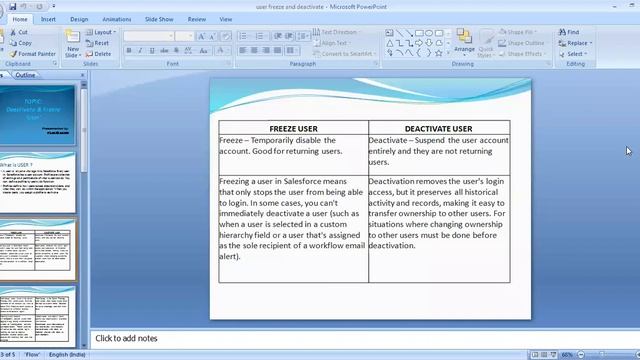Toggle Italic formatting
Viewport: 640px width, 360px height.
coord(140,50)
